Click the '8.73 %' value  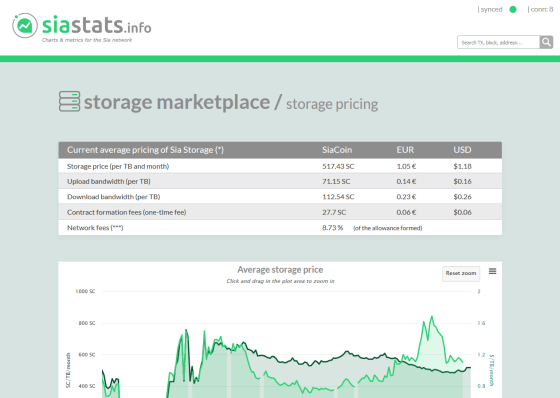(332, 228)
